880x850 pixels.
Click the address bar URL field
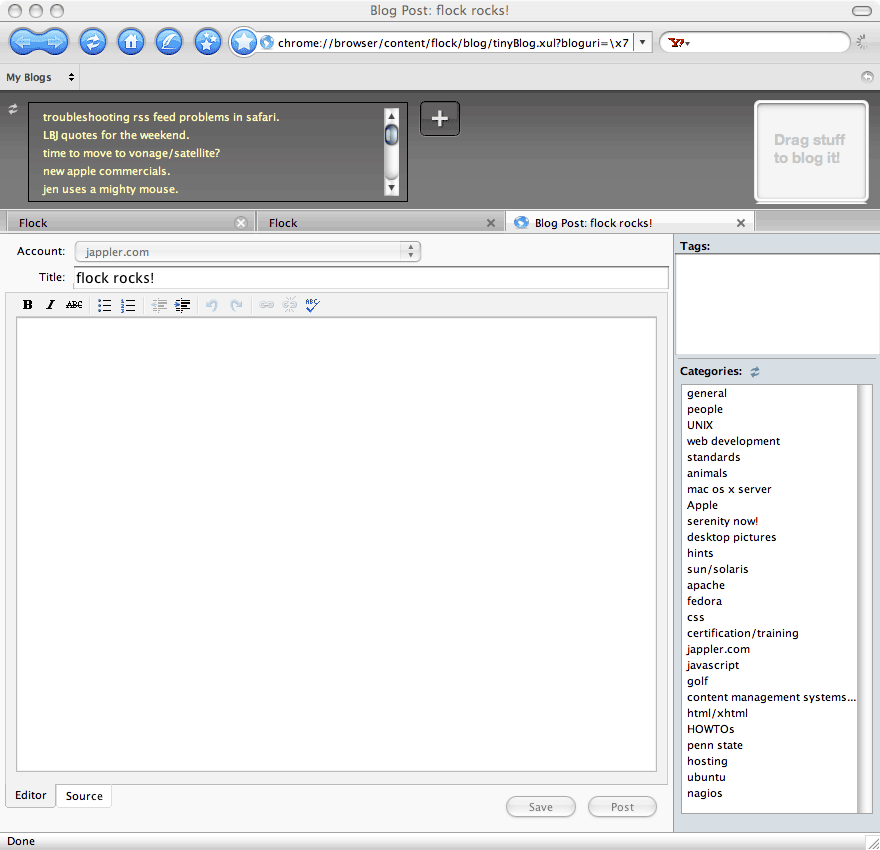(452, 43)
